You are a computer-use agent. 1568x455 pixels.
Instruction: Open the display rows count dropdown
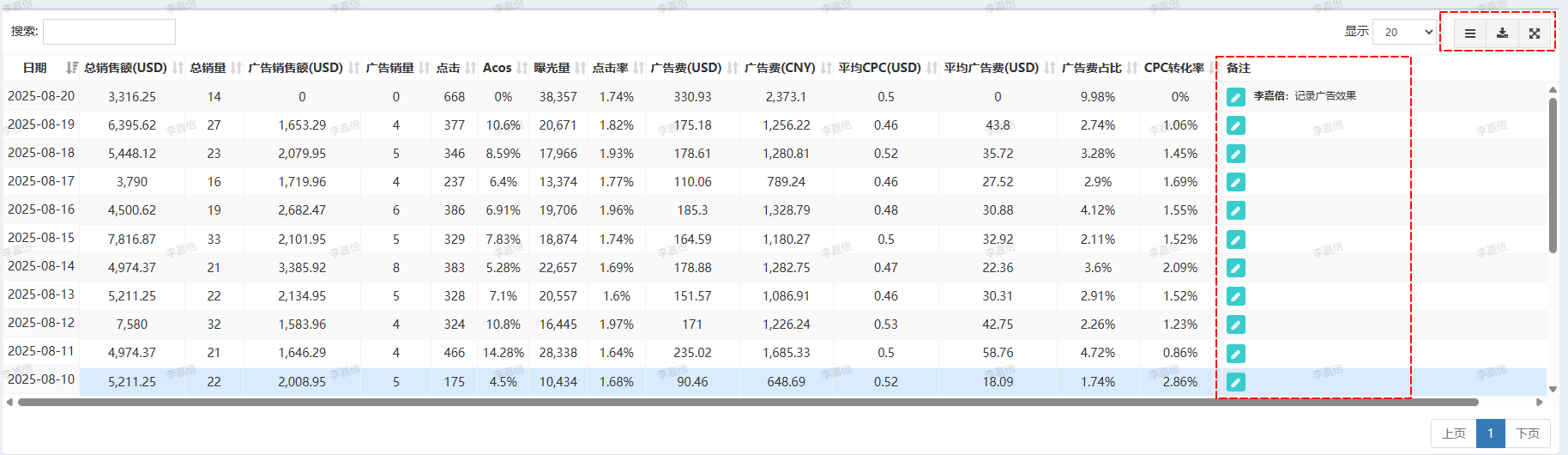(1404, 32)
